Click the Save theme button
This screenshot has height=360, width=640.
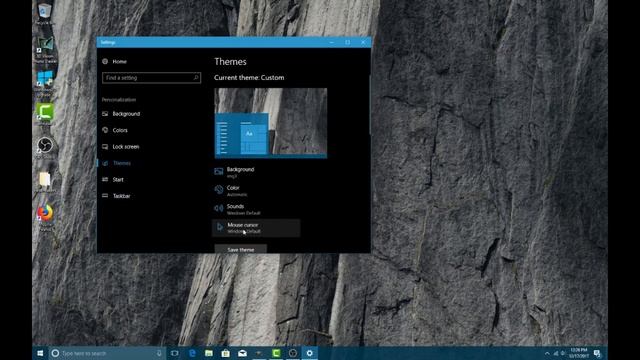[241, 249]
